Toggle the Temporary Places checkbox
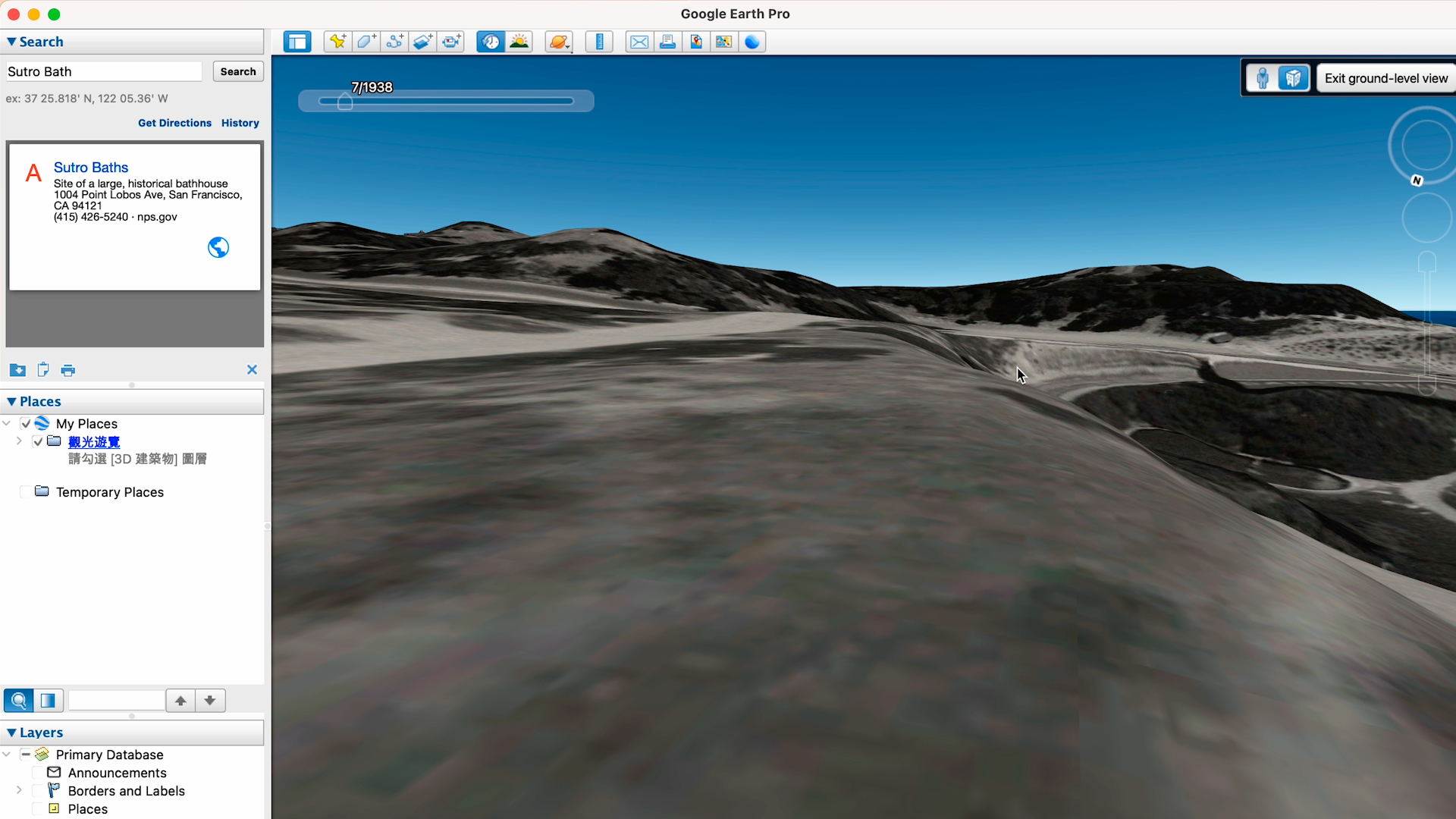This screenshot has width=1456, height=819. point(26,492)
